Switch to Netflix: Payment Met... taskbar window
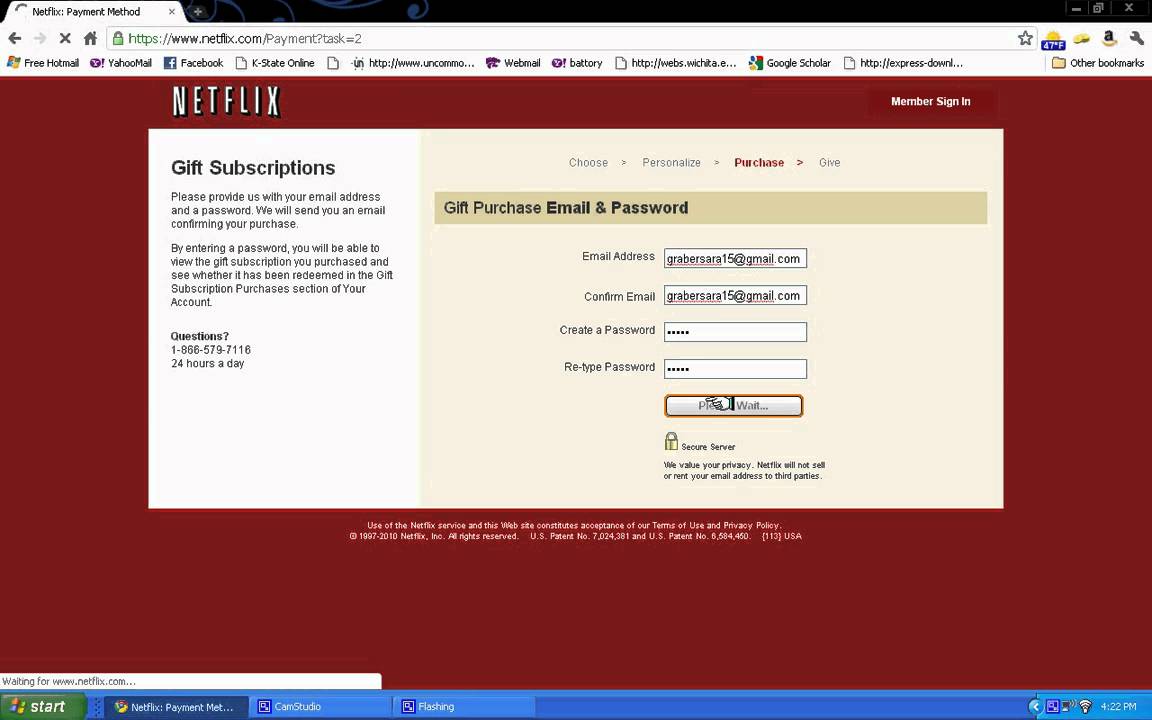This screenshot has width=1152, height=720. [176, 707]
